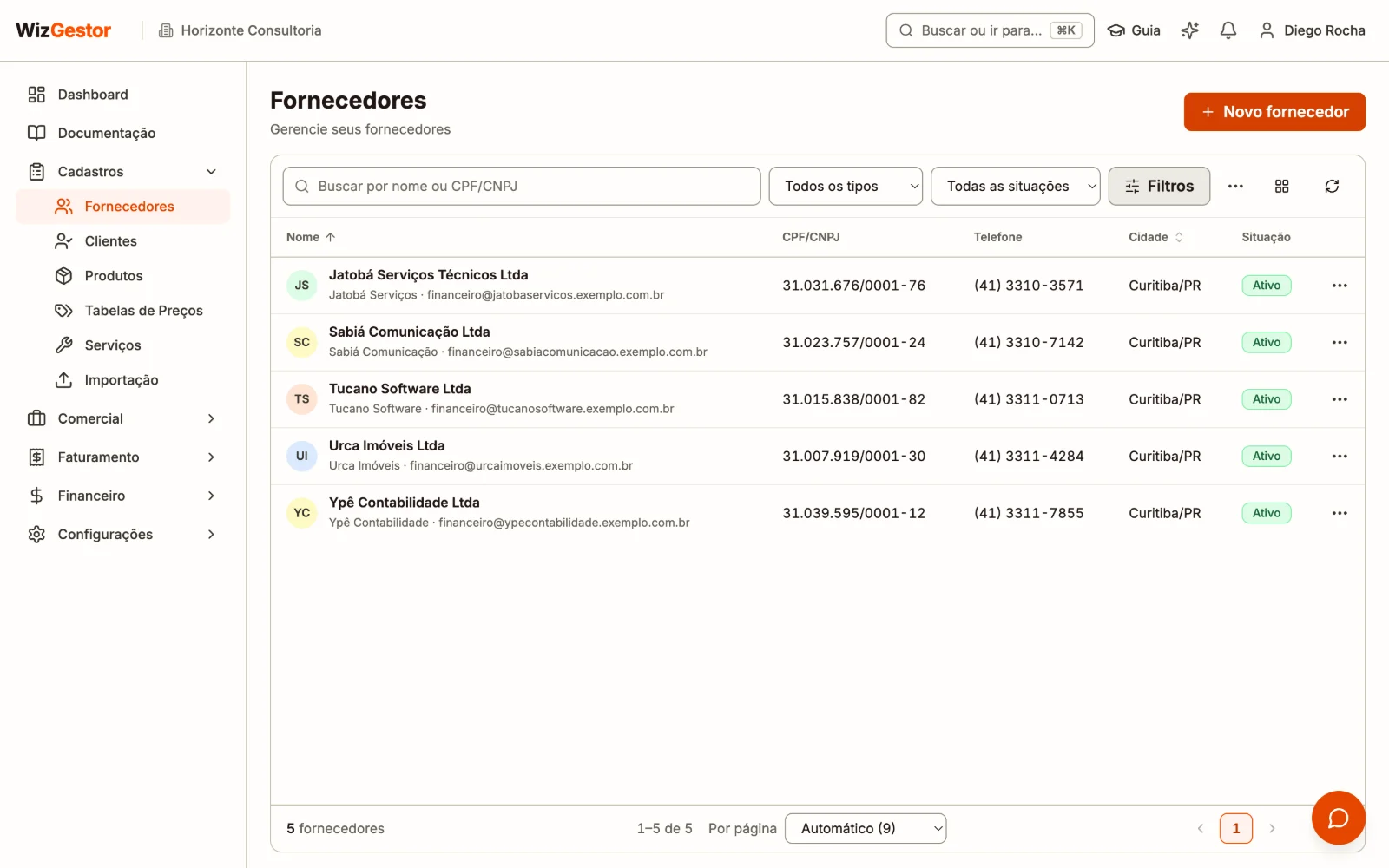Expand the Faturamento menu section
Screen dimensions: 1389x868
pyautogui.click(x=122, y=457)
